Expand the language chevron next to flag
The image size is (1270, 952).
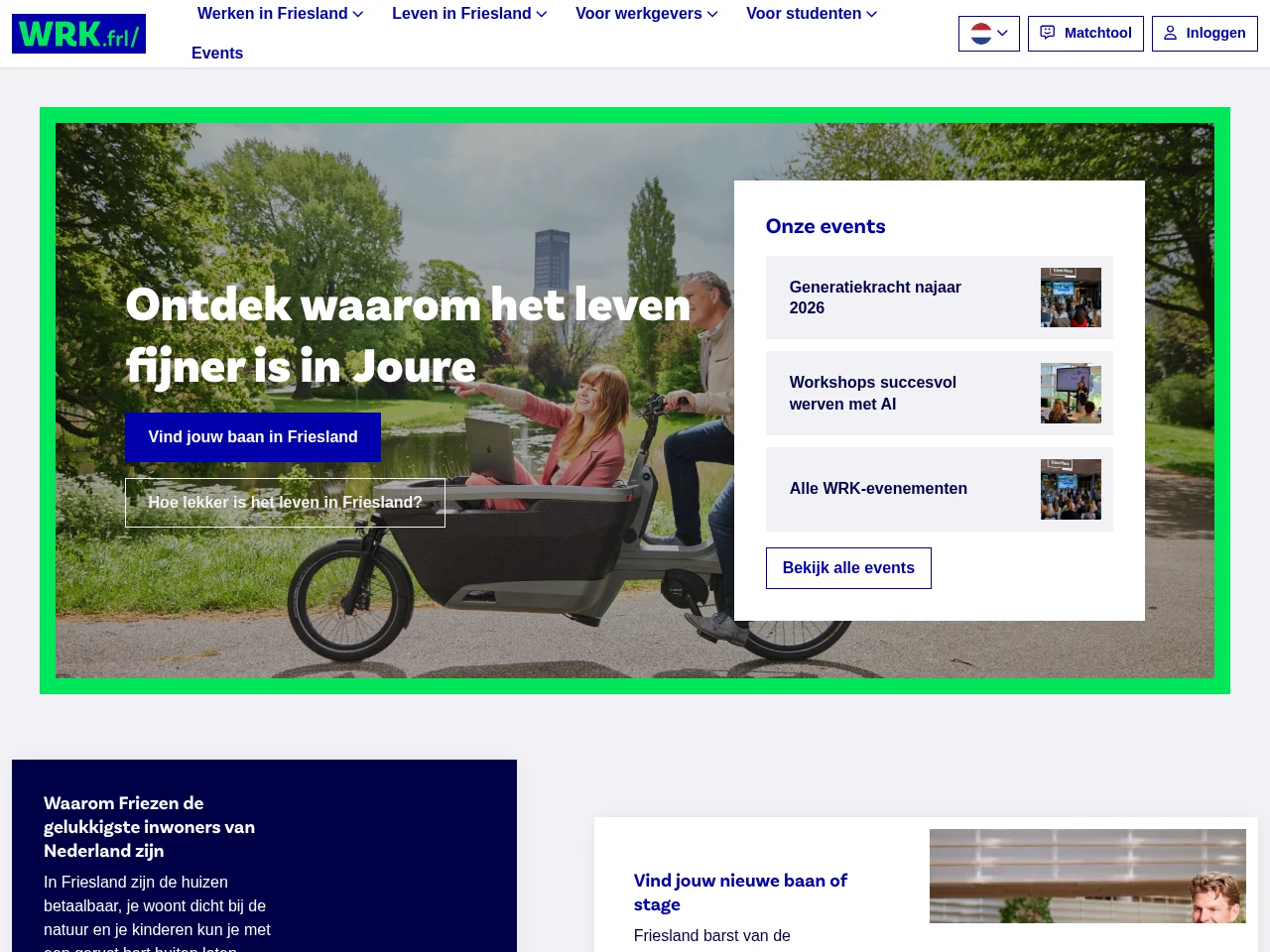click(1003, 34)
